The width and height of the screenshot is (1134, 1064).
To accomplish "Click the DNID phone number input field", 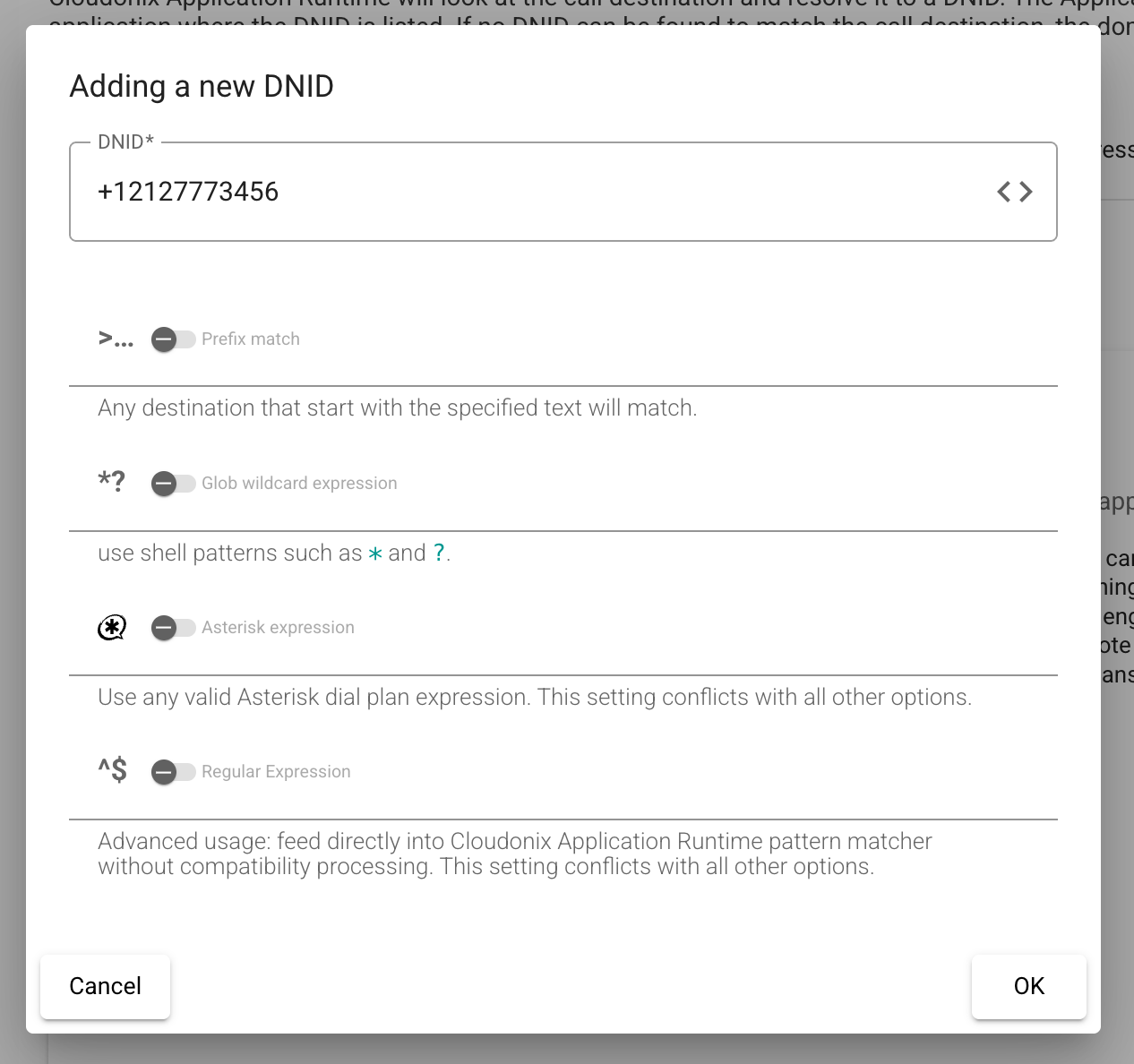I will (537, 192).
